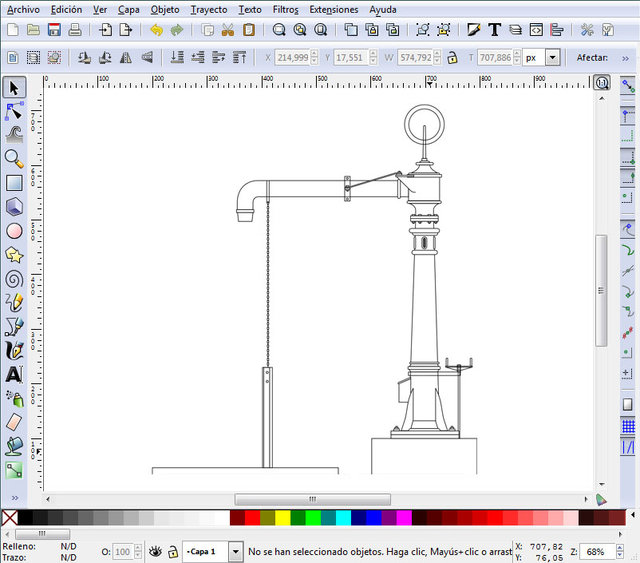Toggle the Capa 1 layer lock
This screenshot has height=563, width=640.
pyautogui.click(x=173, y=551)
